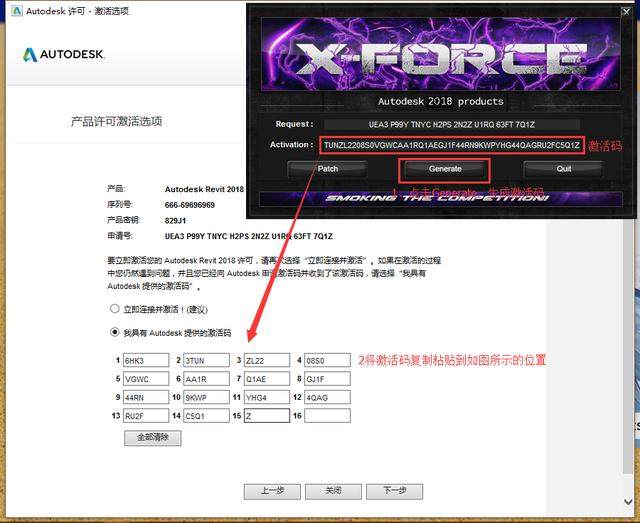The height and width of the screenshot is (523, 640).
Task: Click the Activation code field in X-Force
Action: coord(452,145)
